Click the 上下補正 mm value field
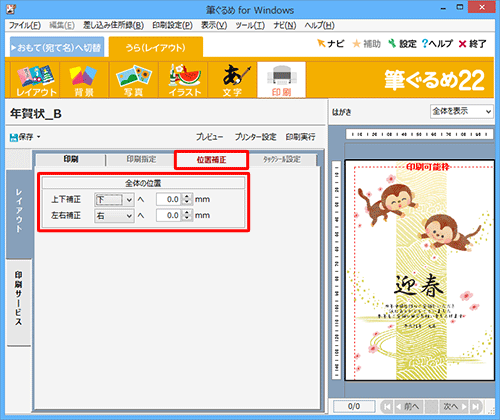Screen dimensions: 500x420 point(169,199)
